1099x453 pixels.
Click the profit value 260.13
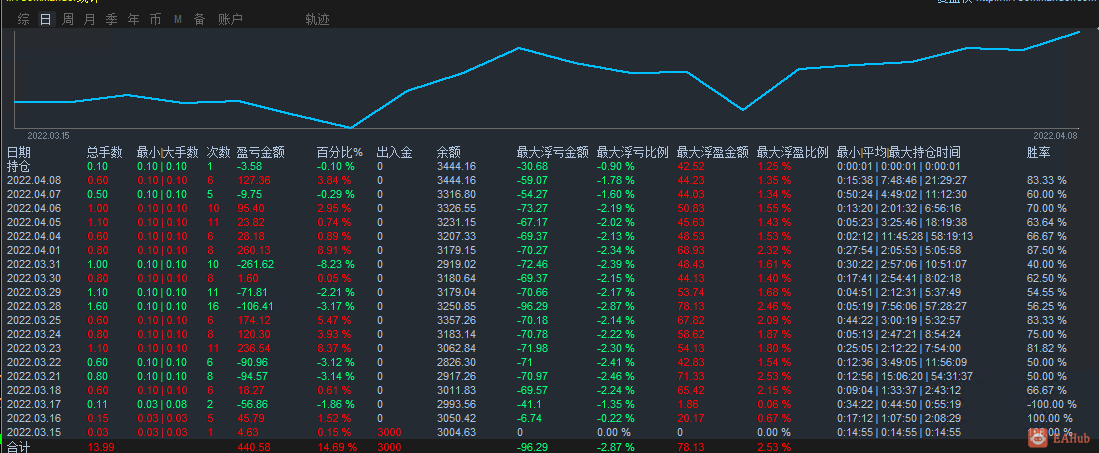click(252, 250)
